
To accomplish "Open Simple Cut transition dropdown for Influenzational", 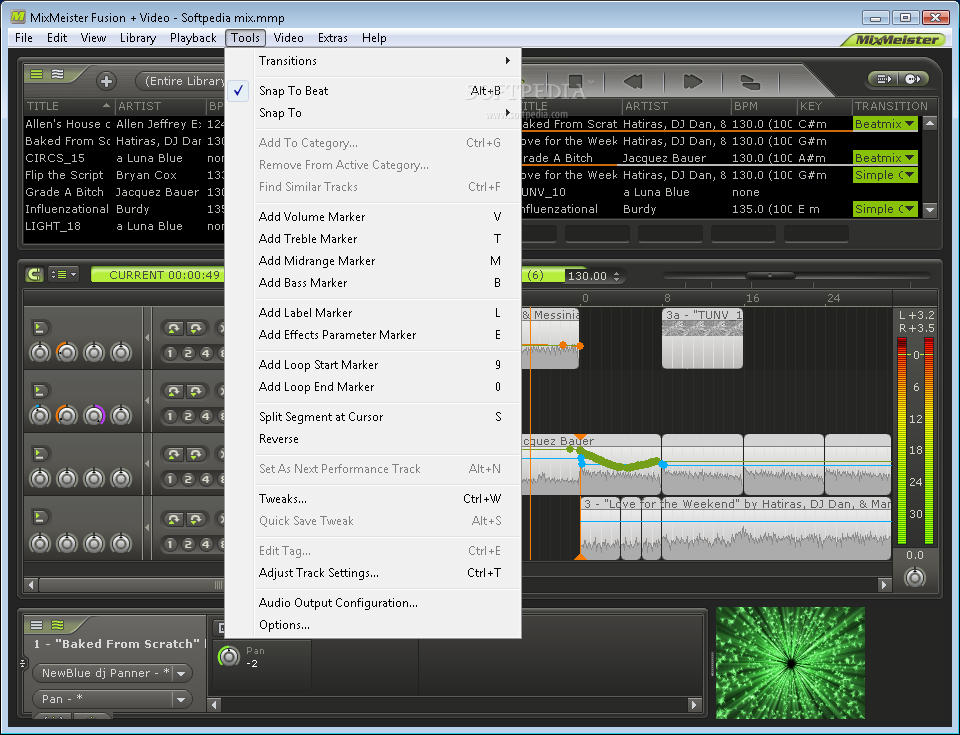I will (x=885, y=209).
